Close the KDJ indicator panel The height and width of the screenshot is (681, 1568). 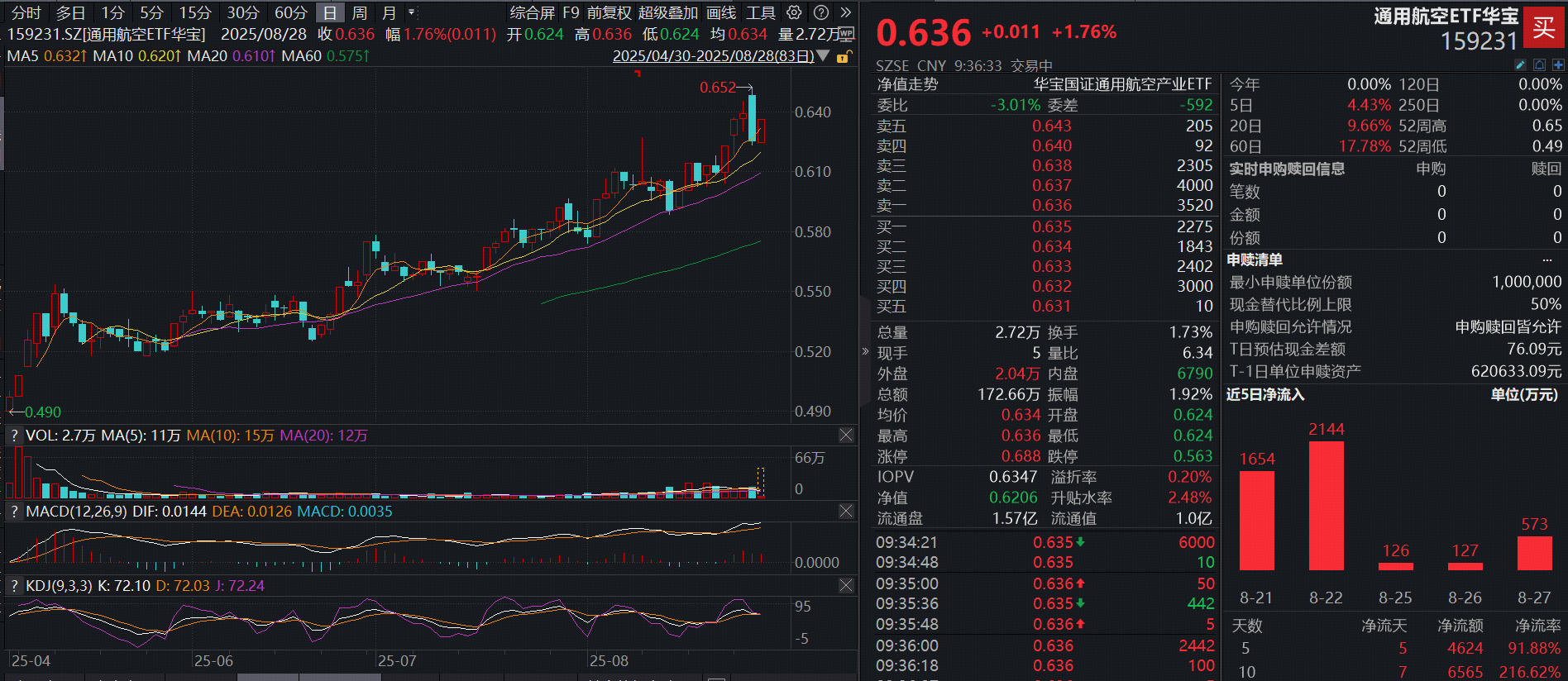tap(845, 585)
